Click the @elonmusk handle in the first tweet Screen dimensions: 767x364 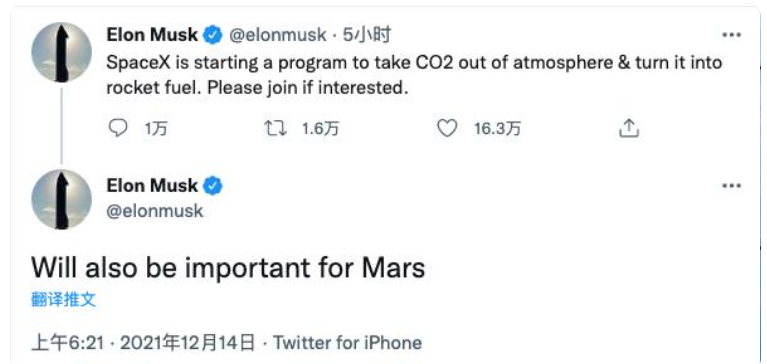tap(277, 35)
